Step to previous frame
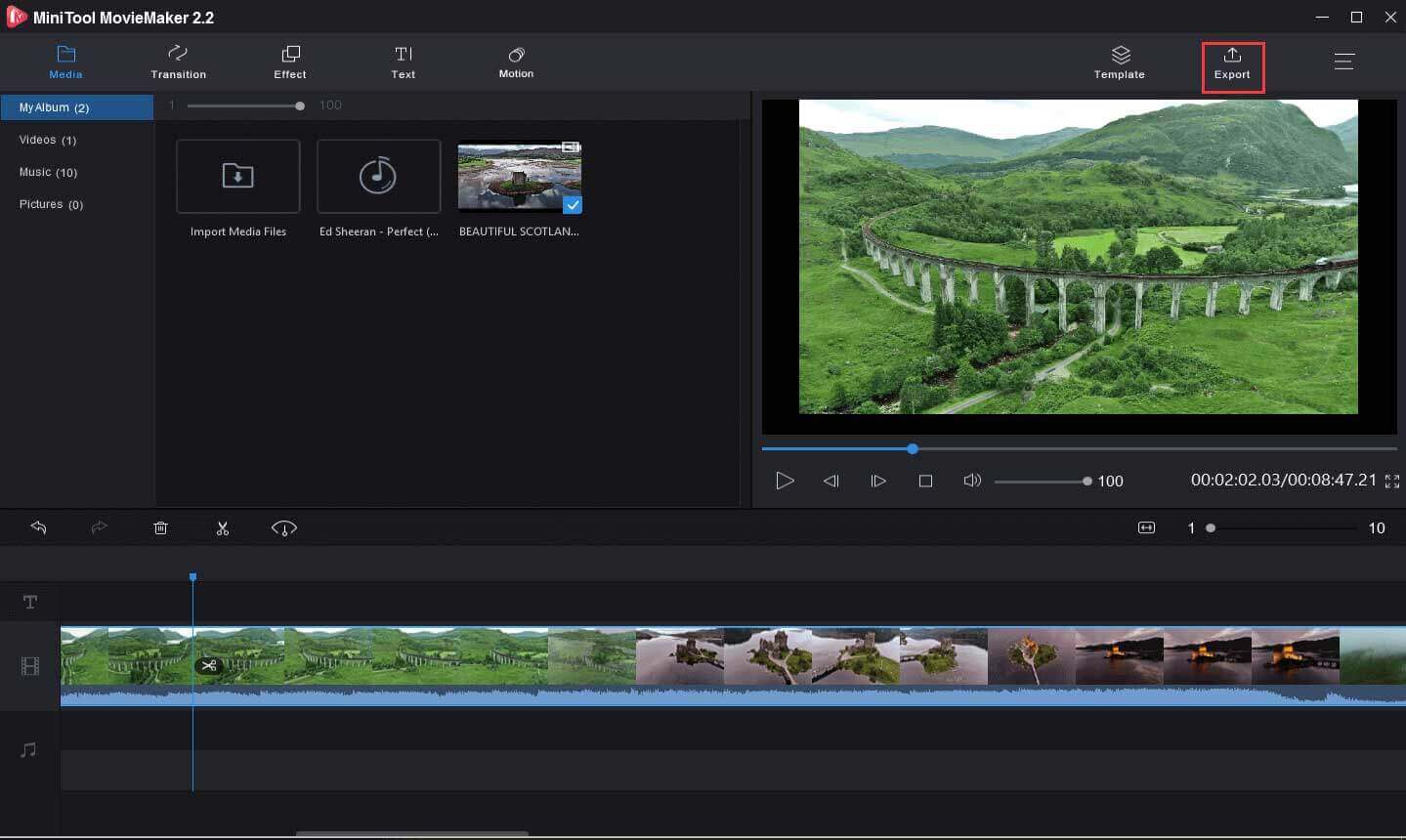Image resolution: width=1406 pixels, height=840 pixels. [x=831, y=481]
